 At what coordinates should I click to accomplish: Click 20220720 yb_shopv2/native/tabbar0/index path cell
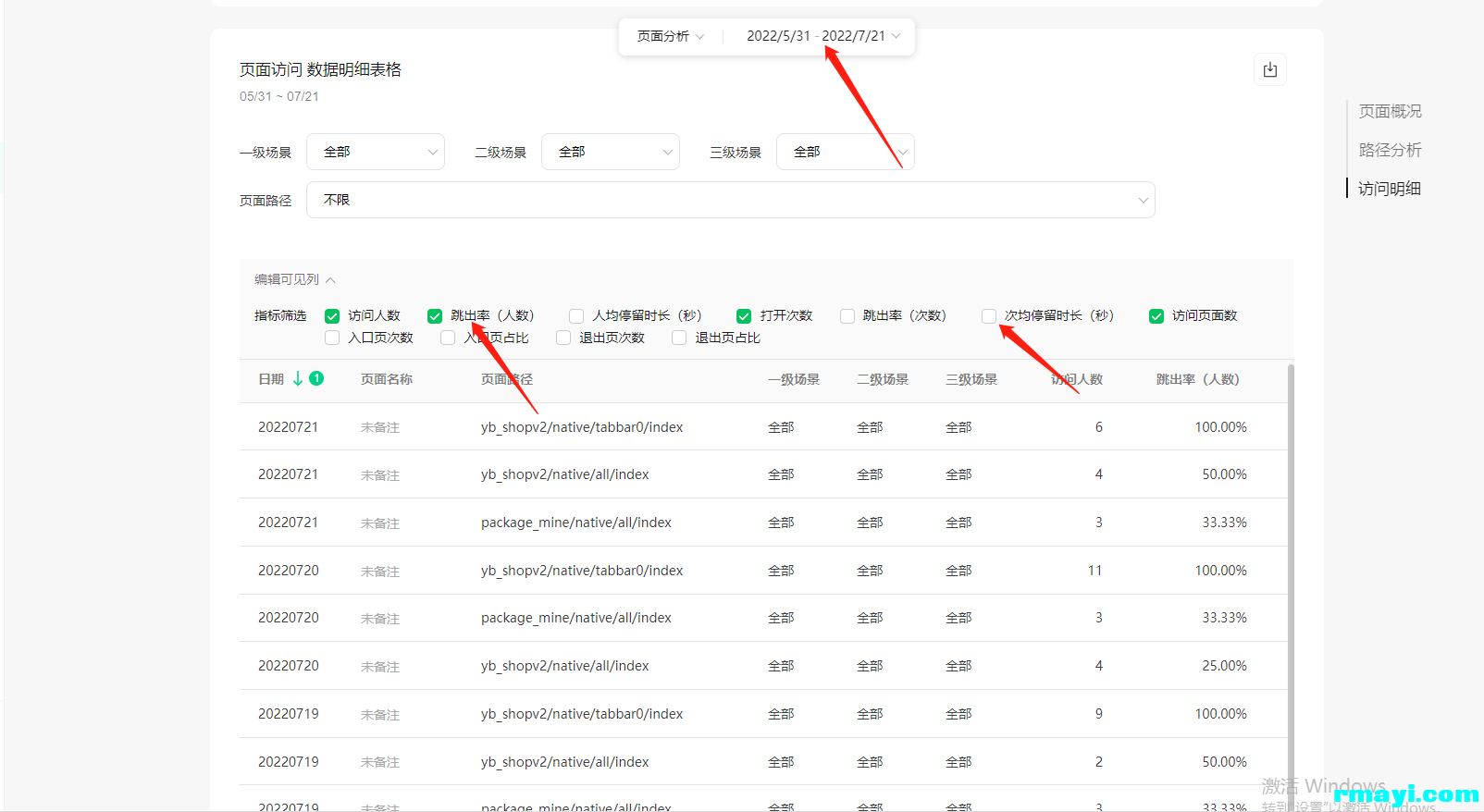click(x=582, y=571)
